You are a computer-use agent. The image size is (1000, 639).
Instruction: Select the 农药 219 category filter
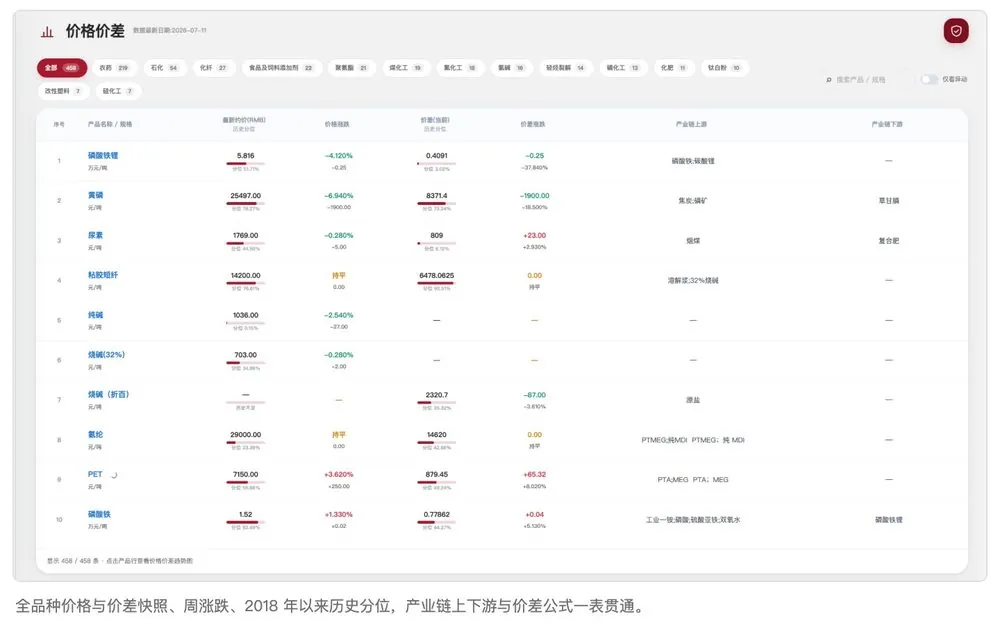pos(114,68)
